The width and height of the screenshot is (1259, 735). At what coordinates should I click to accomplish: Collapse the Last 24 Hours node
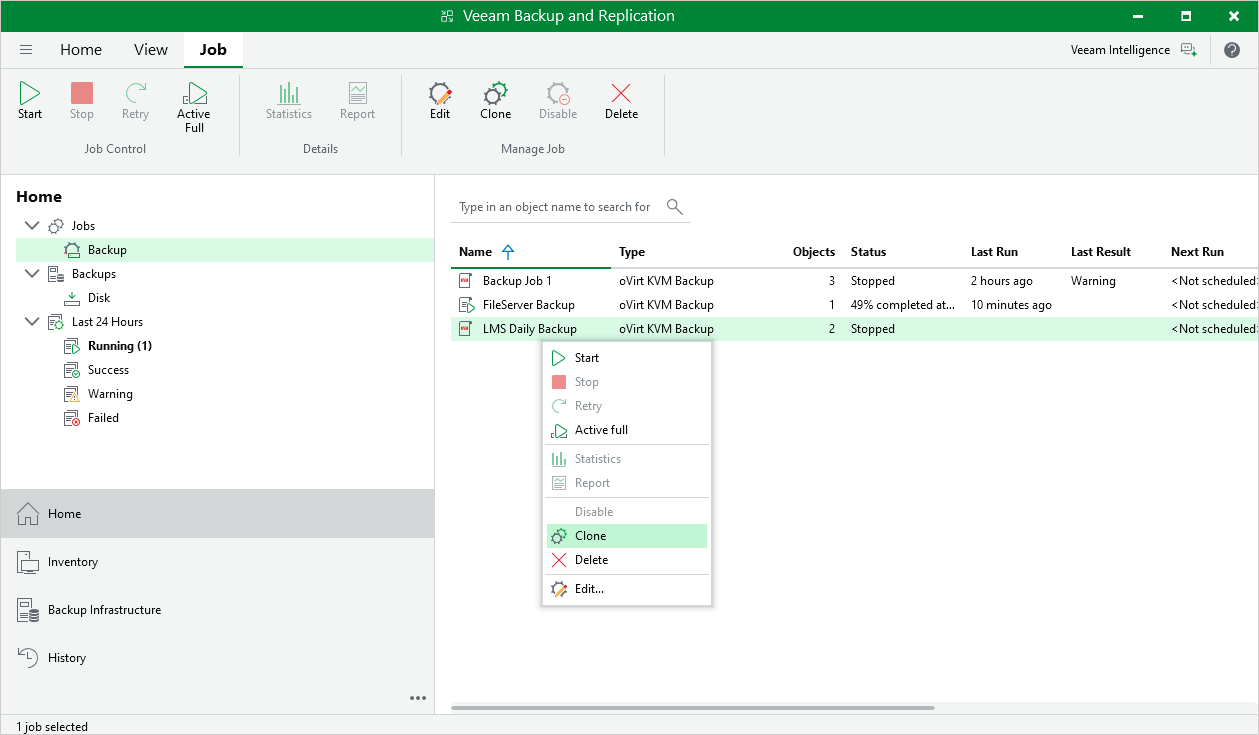click(31, 321)
